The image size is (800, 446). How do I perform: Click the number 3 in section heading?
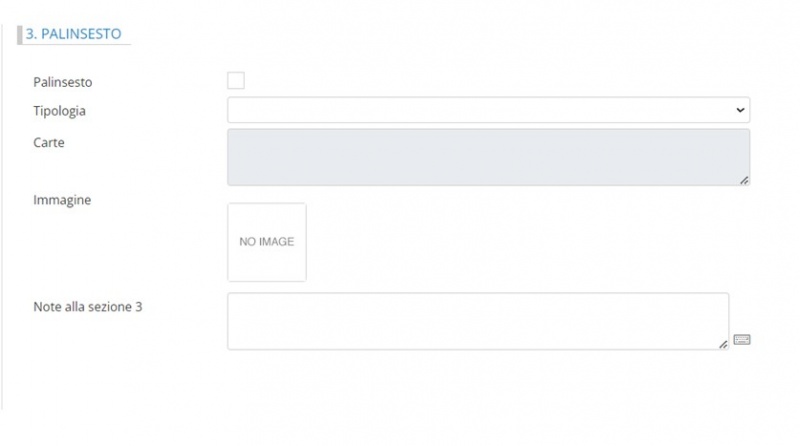coord(30,34)
